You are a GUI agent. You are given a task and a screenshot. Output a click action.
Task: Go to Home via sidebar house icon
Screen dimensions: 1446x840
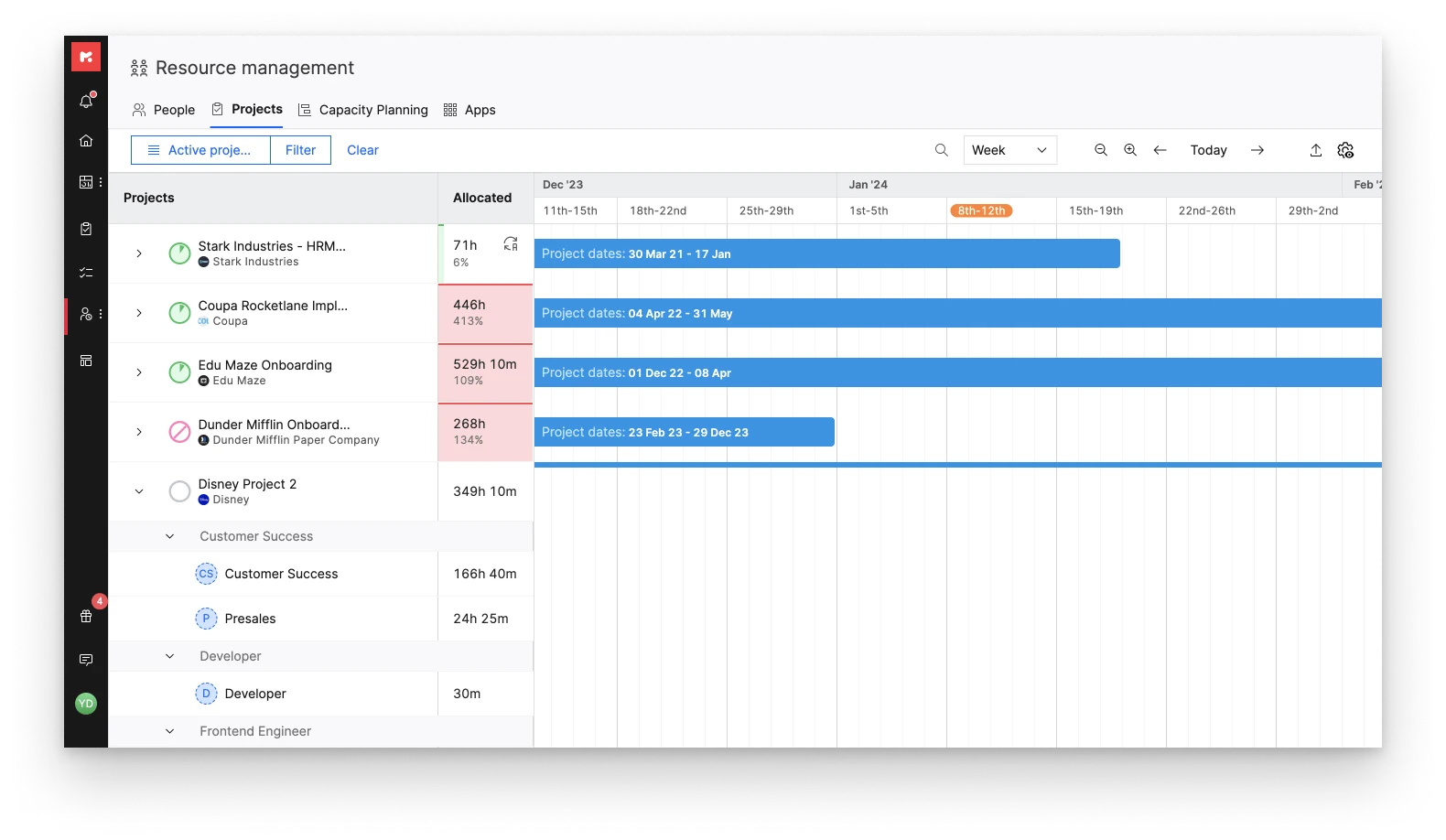point(86,141)
